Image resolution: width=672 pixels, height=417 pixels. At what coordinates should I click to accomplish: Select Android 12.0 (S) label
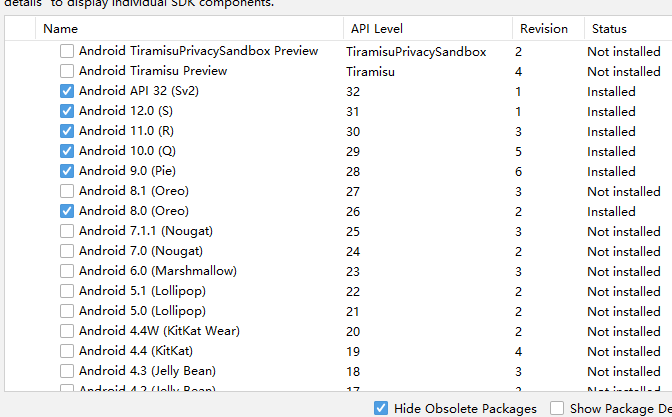click(x=126, y=111)
